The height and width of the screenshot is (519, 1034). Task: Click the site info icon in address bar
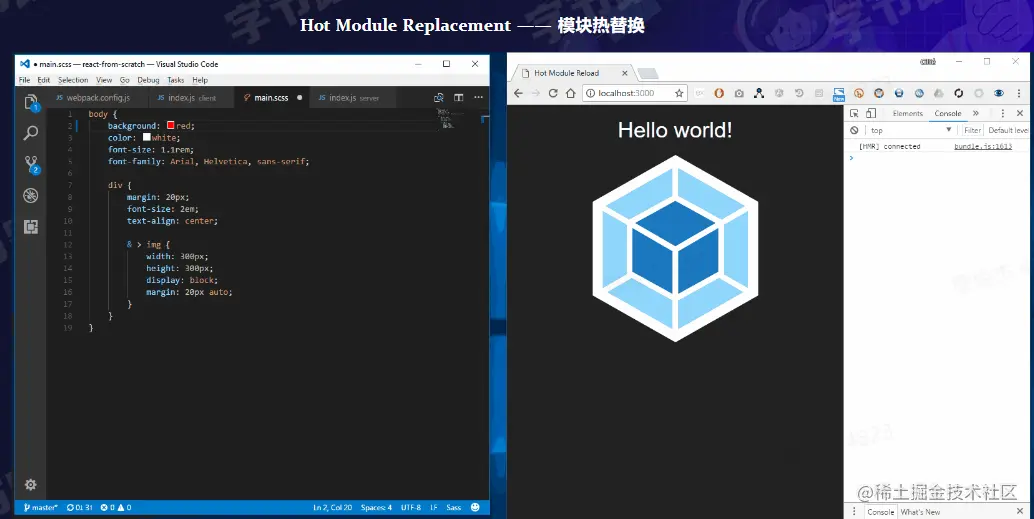click(591, 93)
